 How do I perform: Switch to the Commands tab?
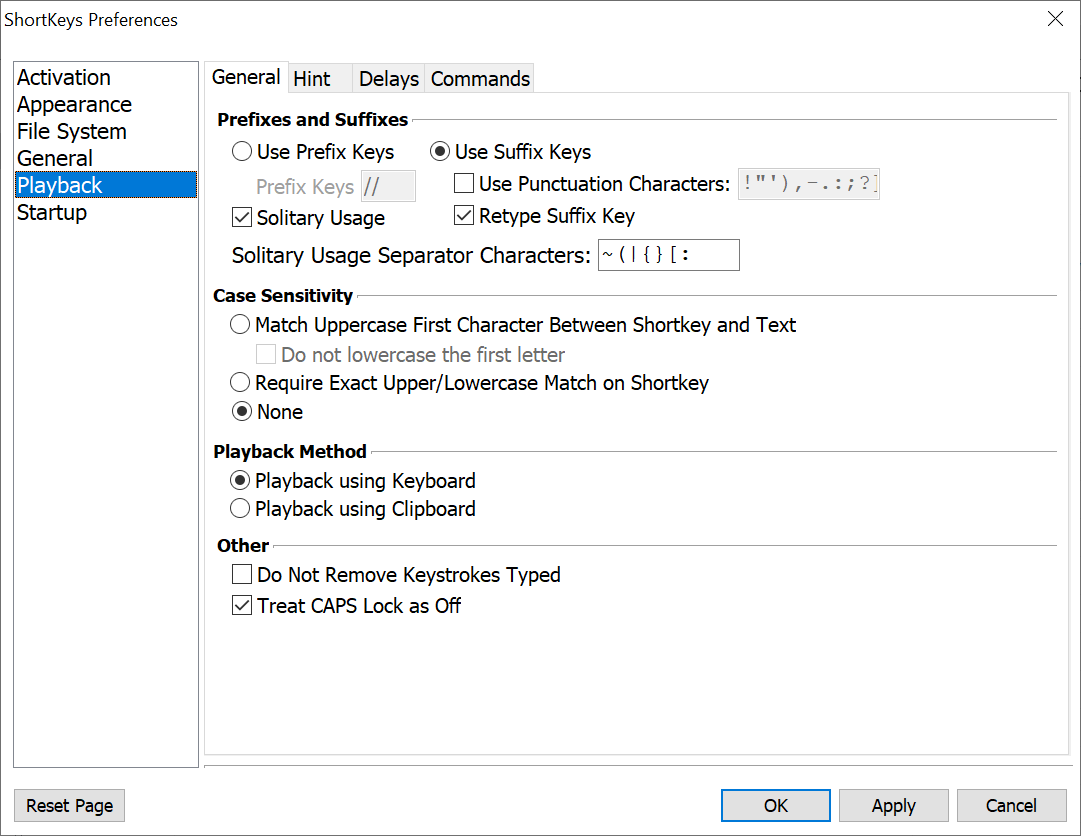click(480, 79)
